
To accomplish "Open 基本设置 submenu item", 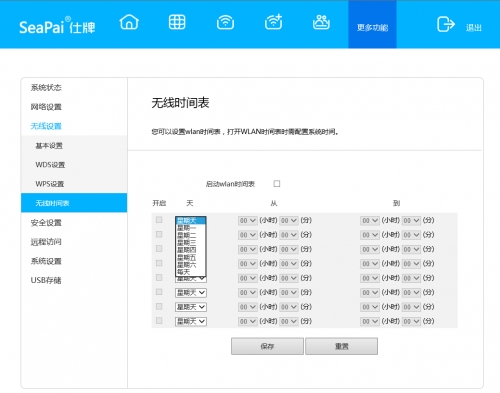I will (x=49, y=145).
